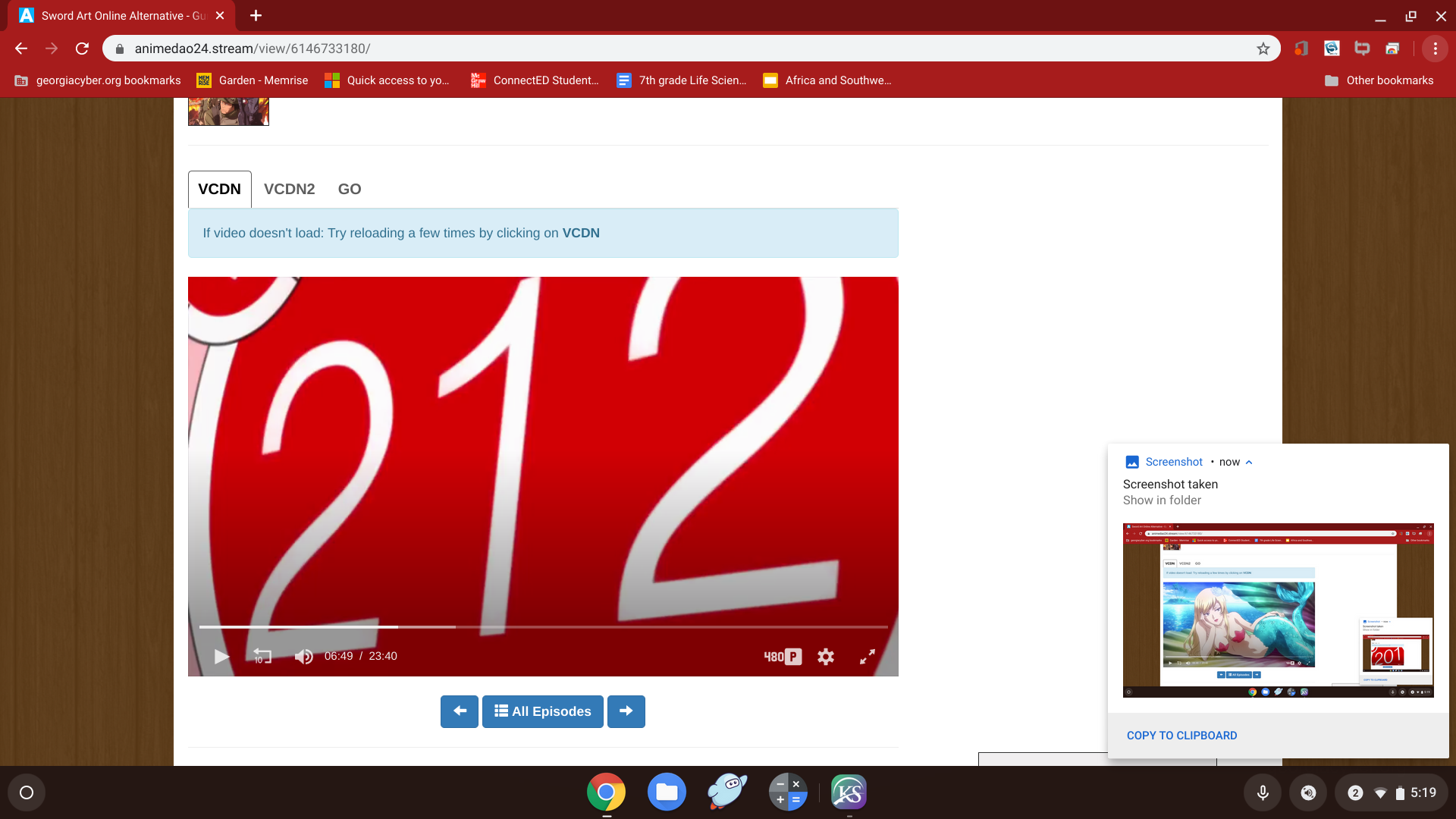This screenshot has width=1456, height=819.
Task: Switch to the VCDN2 tab
Action: click(290, 189)
